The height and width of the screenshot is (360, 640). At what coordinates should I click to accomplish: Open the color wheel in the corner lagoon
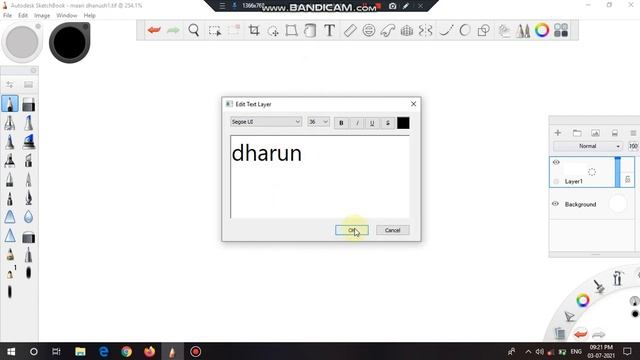pyautogui.click(x=583, y=300)
